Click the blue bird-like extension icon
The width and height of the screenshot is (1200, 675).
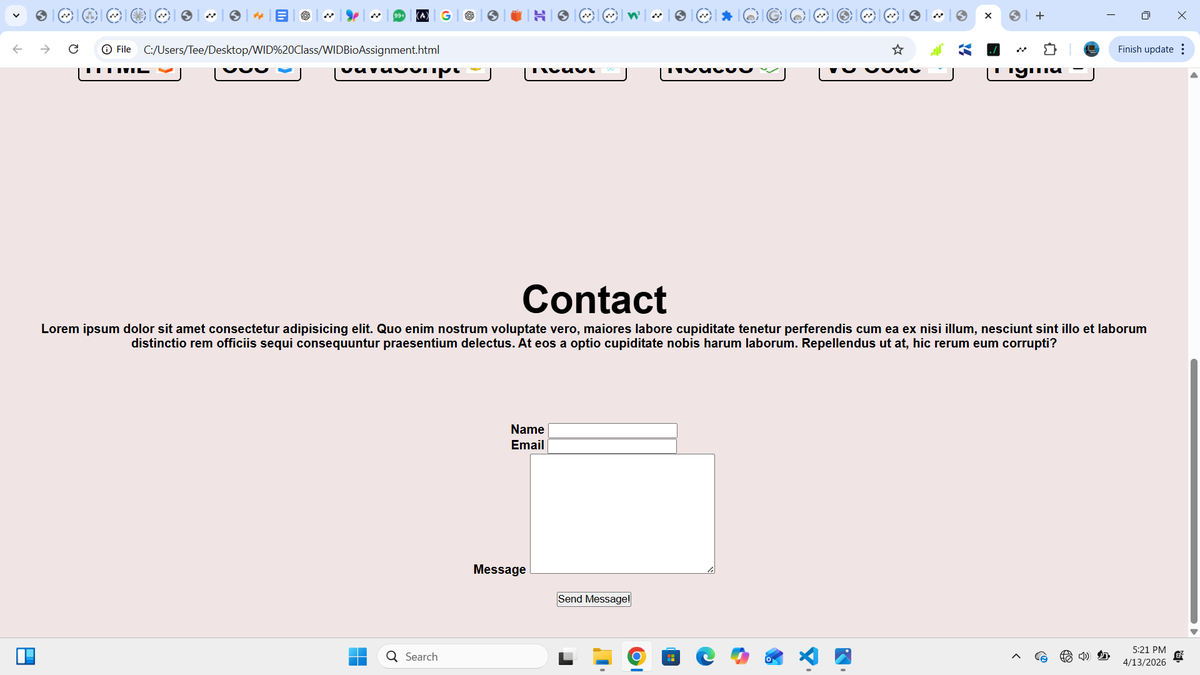(x=966, y=49)
